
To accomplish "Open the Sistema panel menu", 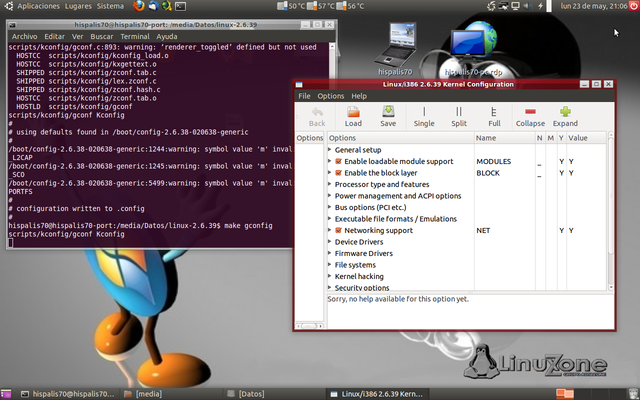I will click(110, 6).
